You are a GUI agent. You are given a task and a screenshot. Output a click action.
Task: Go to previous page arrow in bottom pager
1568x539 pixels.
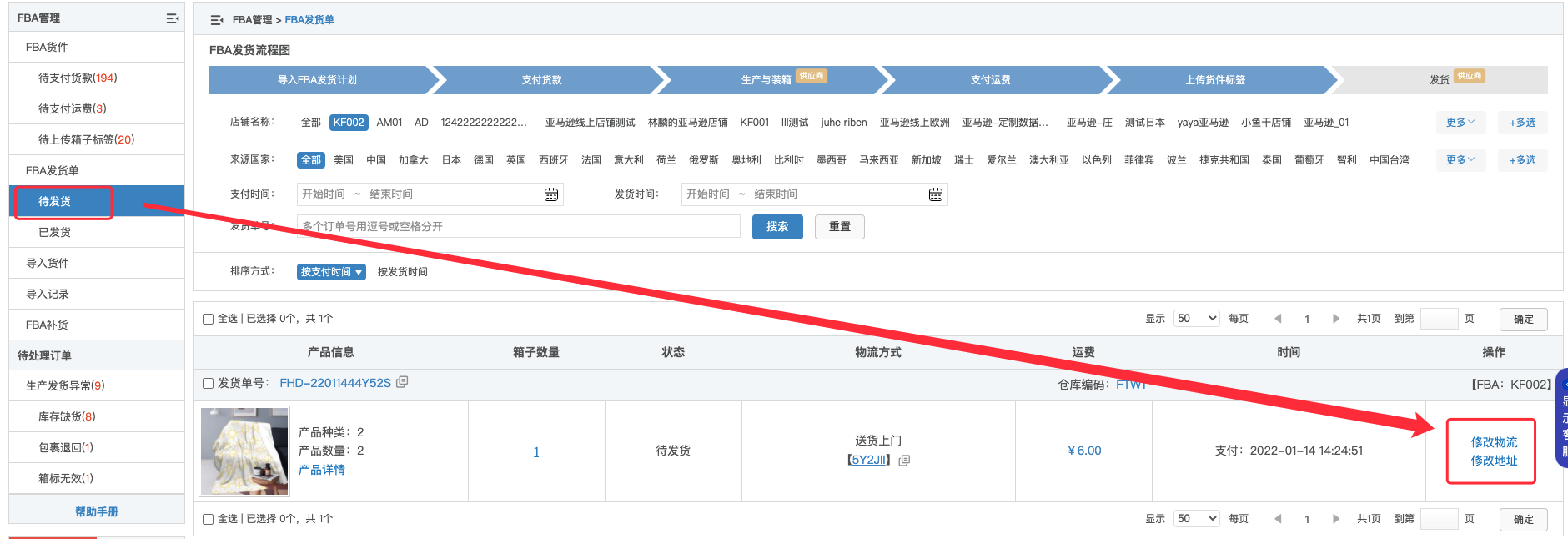[x=1278, y=519]
